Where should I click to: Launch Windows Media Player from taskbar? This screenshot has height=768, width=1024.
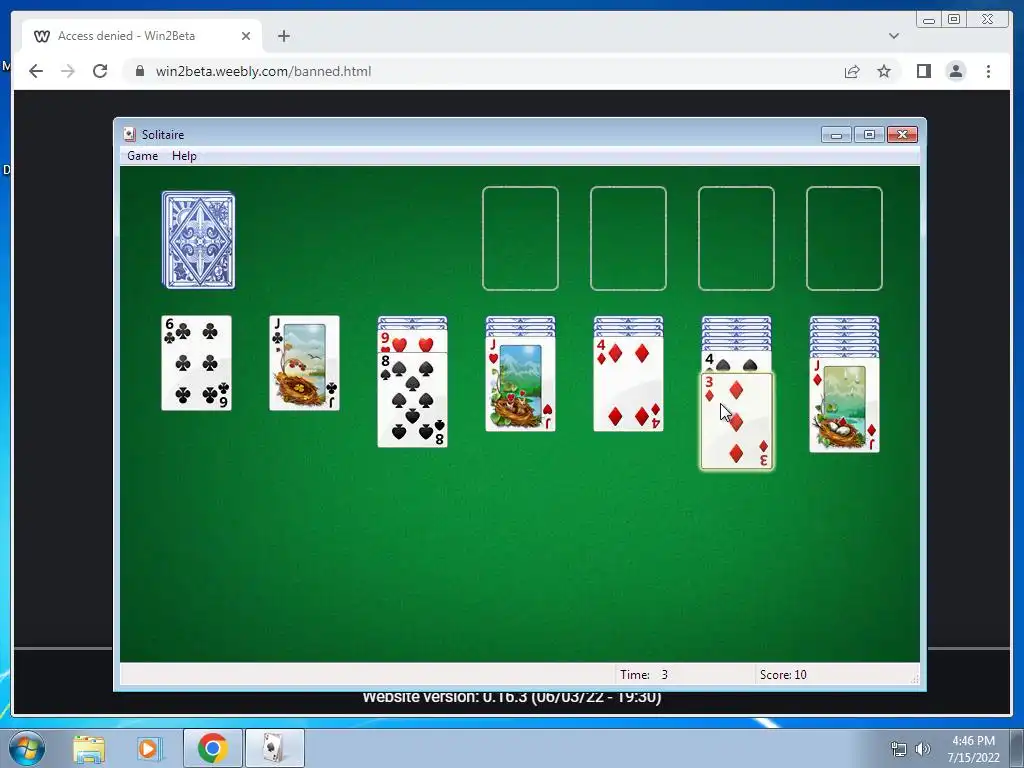coord(149,748)
